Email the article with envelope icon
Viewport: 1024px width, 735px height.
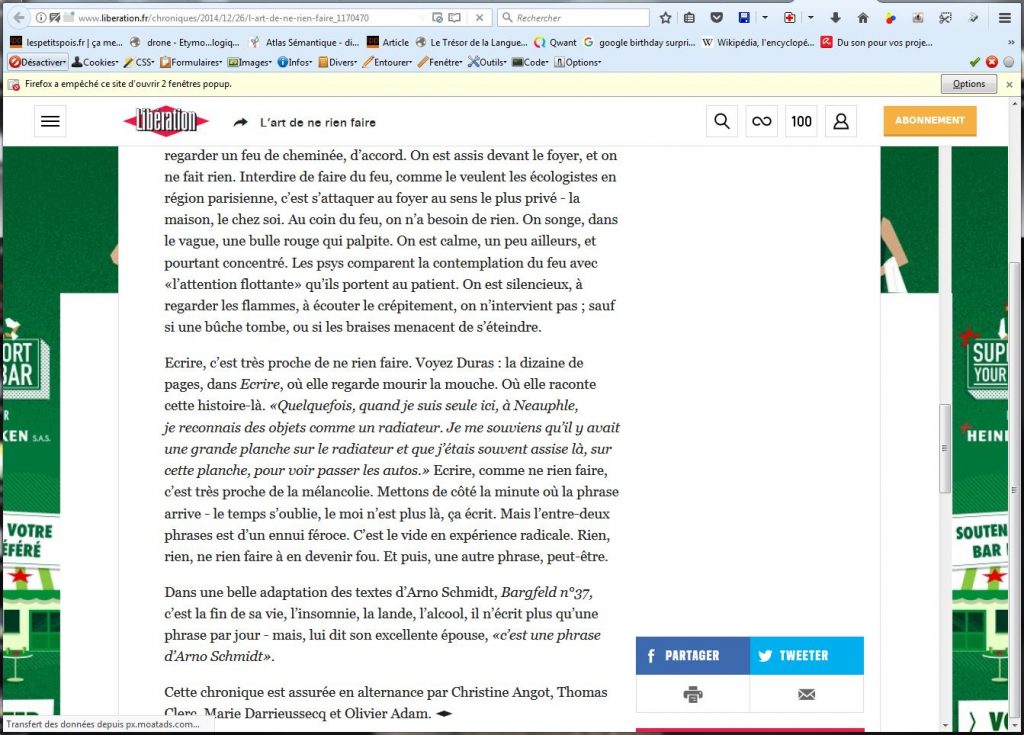click(807, 694)
